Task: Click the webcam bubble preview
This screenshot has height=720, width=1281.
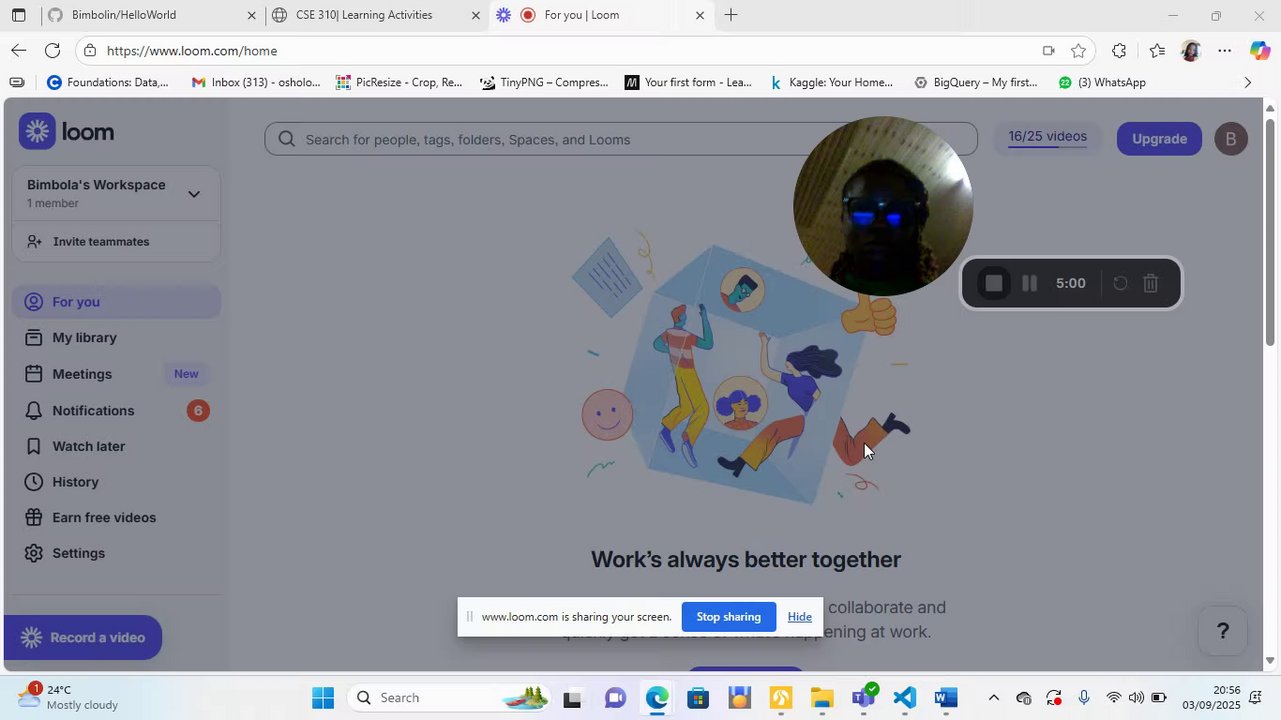Action: (x=883, y=207)
